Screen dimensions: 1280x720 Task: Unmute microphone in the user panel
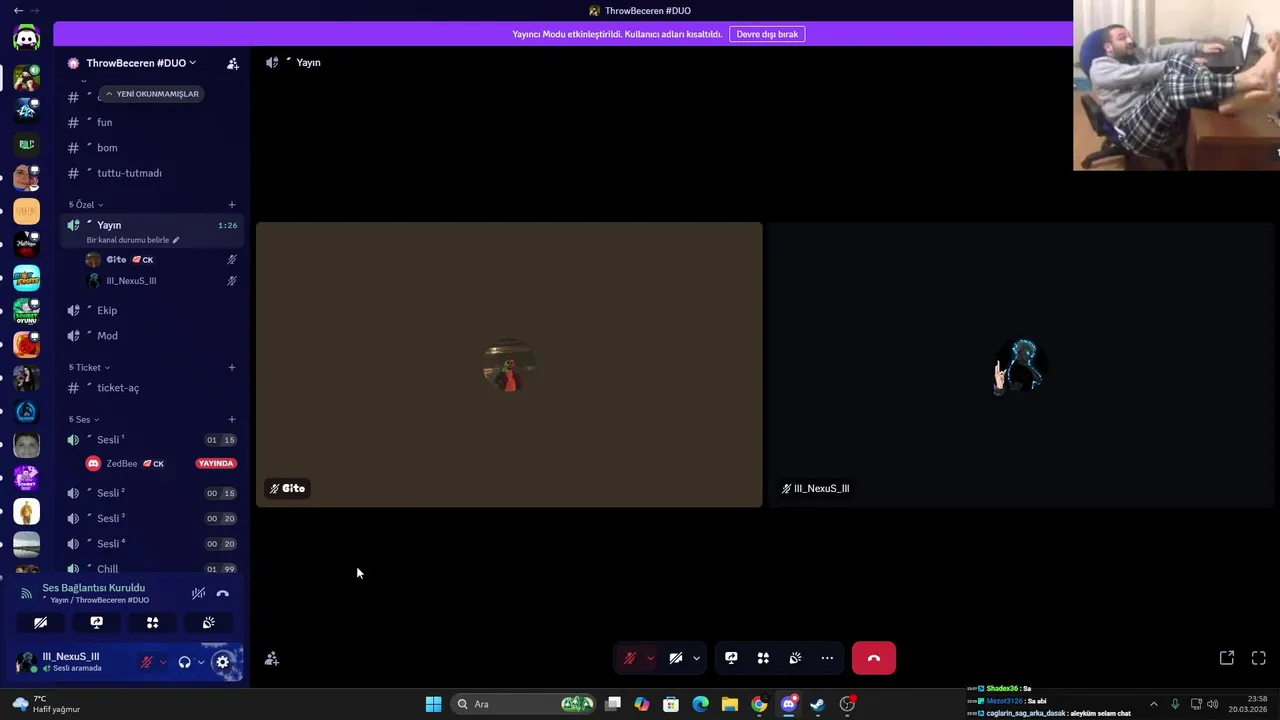pos(146,662)
